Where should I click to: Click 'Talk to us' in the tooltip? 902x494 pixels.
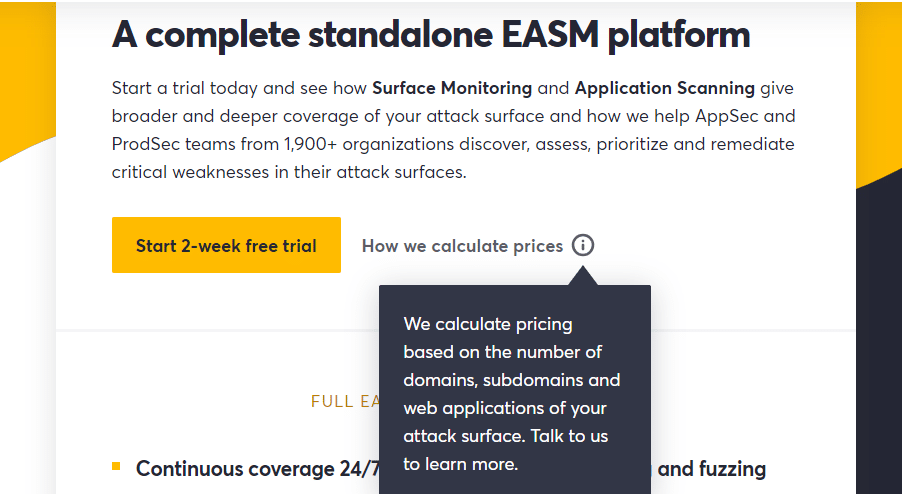tap(569, 436)
